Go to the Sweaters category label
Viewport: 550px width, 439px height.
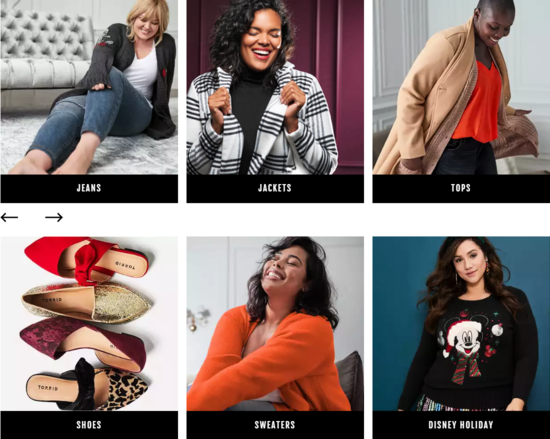pyautogui.click(x=275, y=425)
